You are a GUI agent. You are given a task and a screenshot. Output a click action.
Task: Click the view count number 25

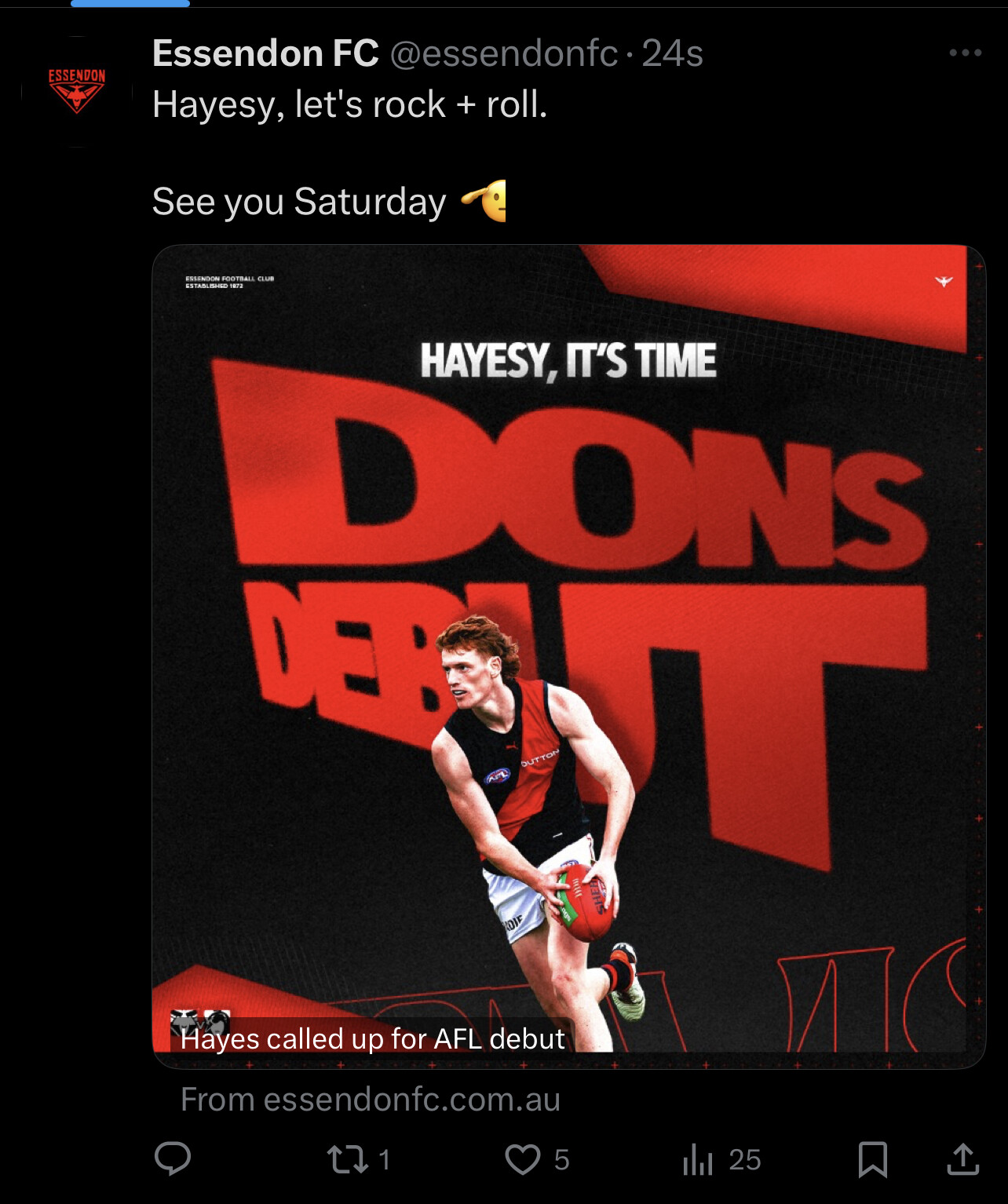click(745, 1160)
